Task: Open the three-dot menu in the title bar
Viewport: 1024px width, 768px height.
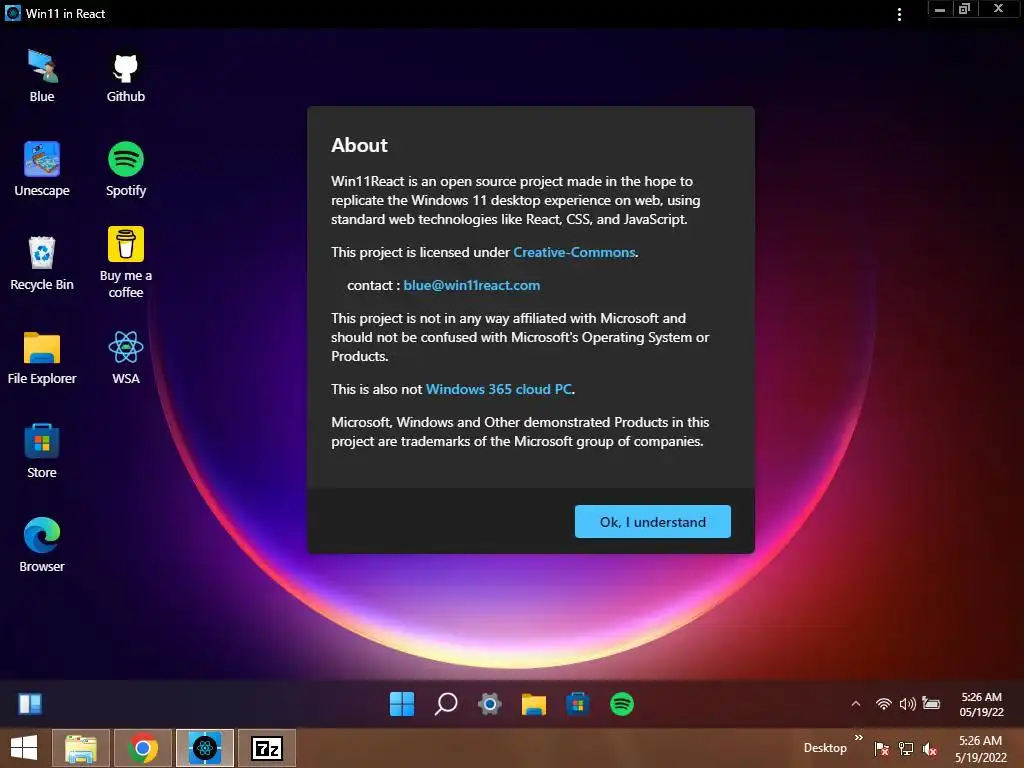Action: tap(899, 14)
